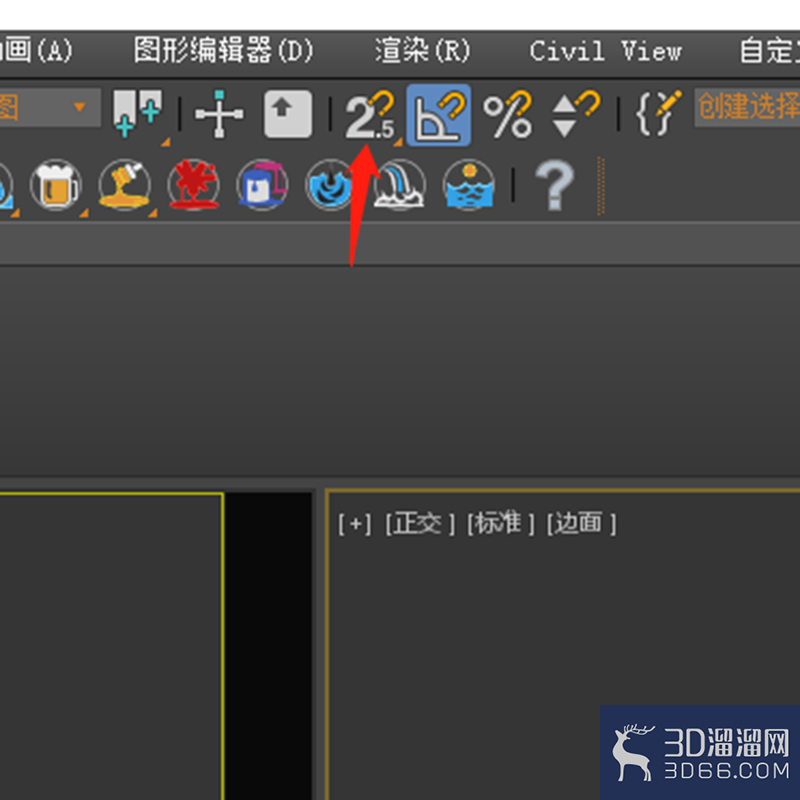Click the pouring honey fluid preset icon

[x=124, y=185]
